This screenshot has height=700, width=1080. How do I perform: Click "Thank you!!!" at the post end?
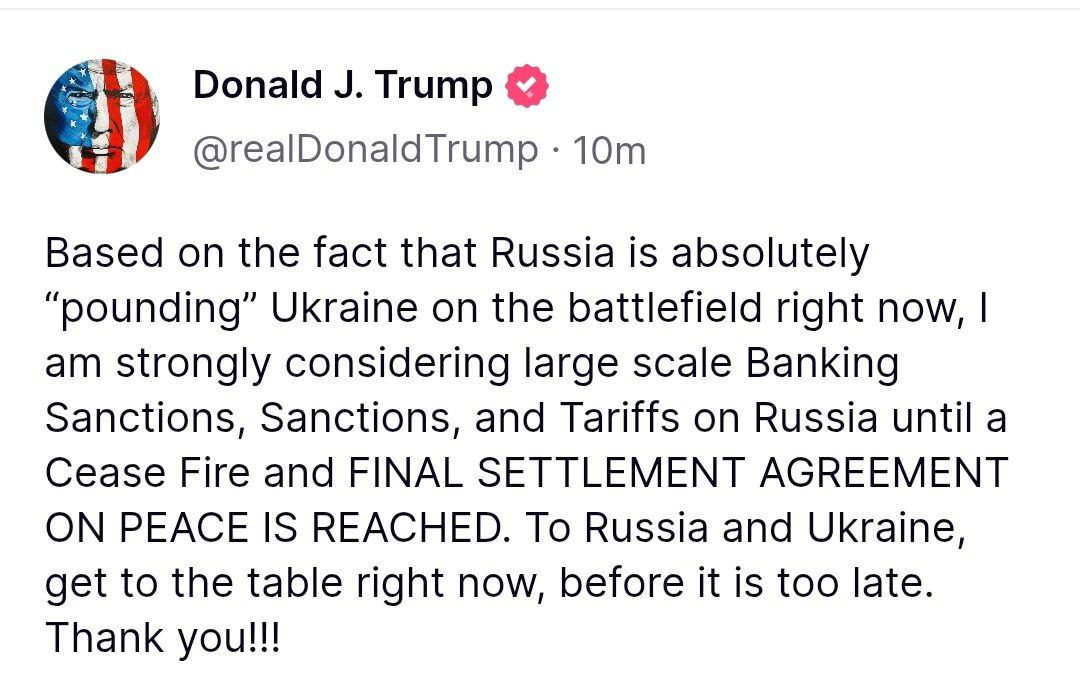pyautogui.click(x=163, y=636)
